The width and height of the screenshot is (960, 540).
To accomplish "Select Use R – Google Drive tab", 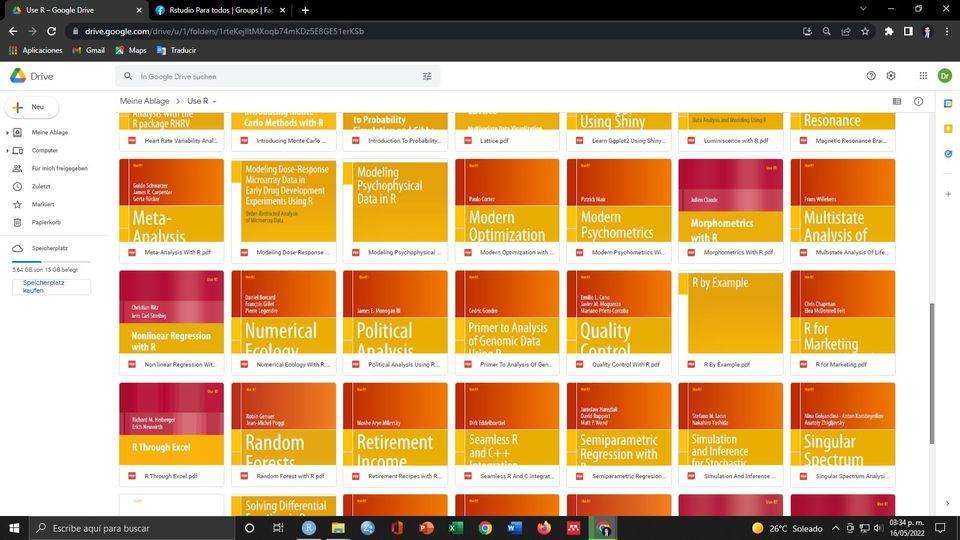I will [77, 10].
